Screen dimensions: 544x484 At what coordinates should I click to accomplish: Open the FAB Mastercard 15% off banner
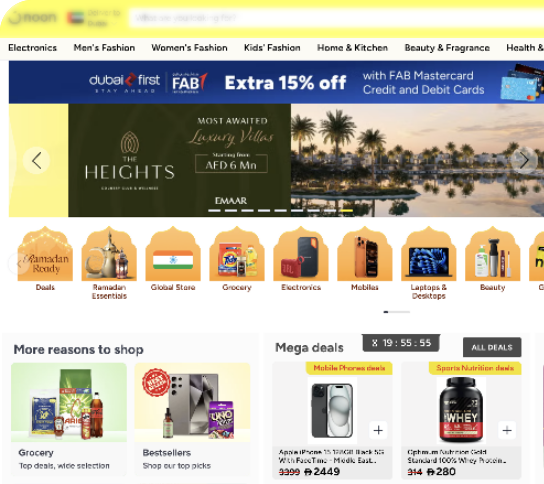click(x=277, y=82)
